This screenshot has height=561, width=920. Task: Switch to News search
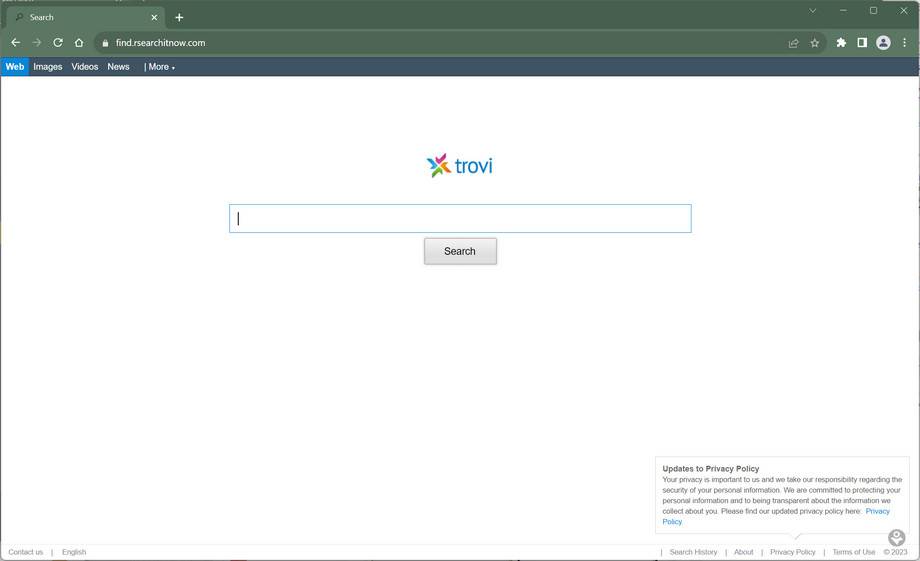(x=118, y=67)
